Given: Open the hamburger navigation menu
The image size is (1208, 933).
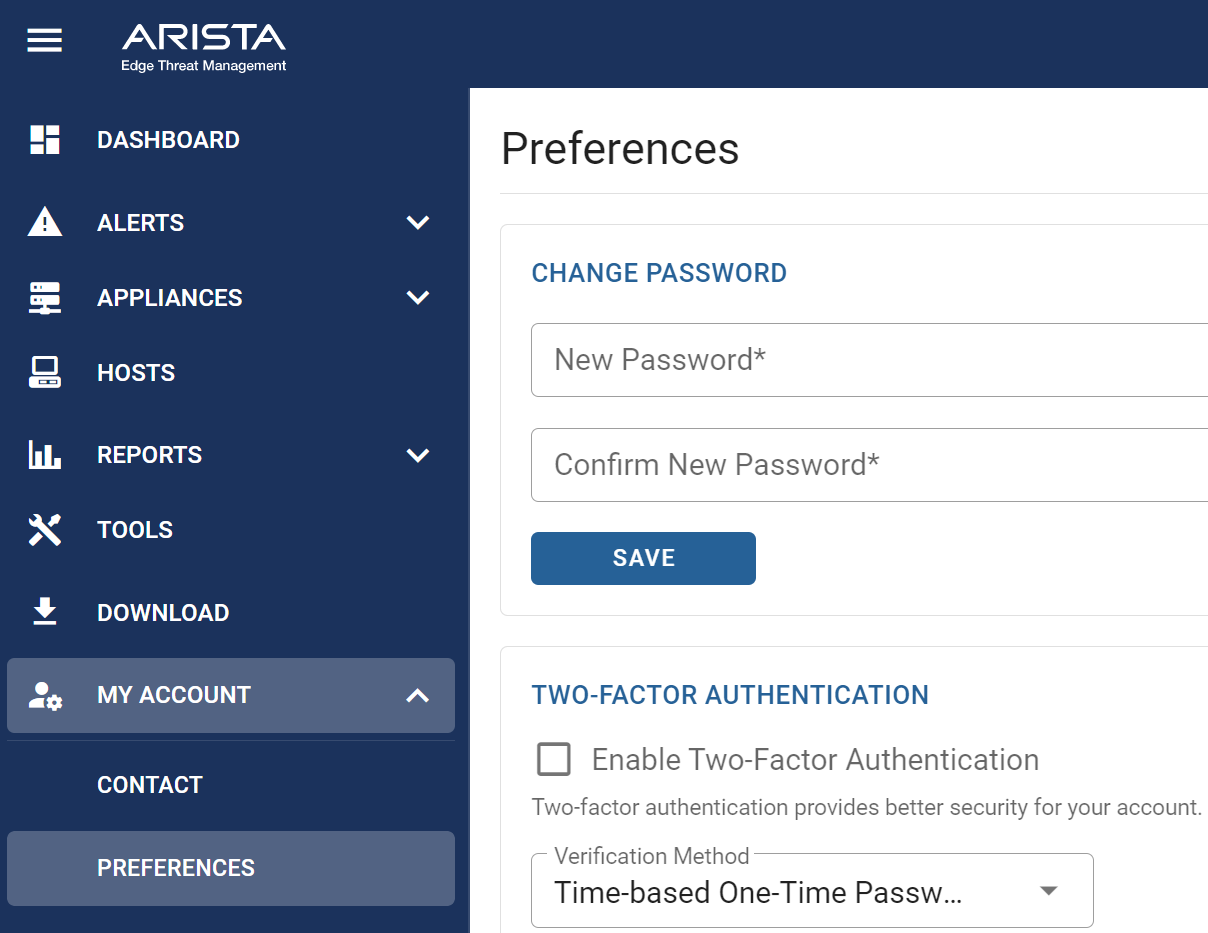Looking at the screenshot, I should click(44, 41).
